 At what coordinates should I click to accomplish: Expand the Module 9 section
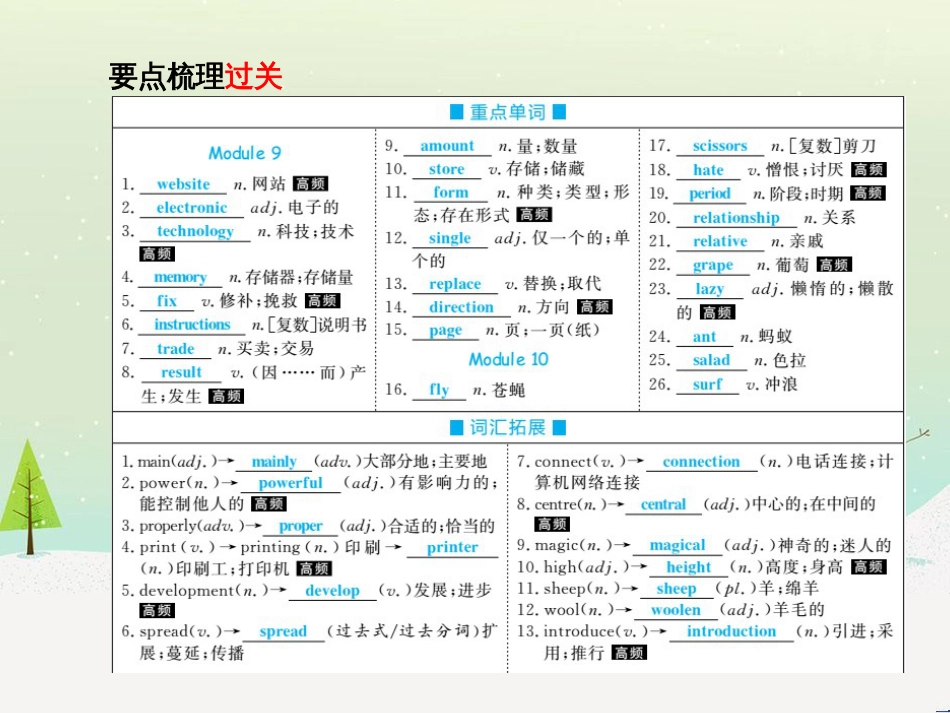pos(246,152)
